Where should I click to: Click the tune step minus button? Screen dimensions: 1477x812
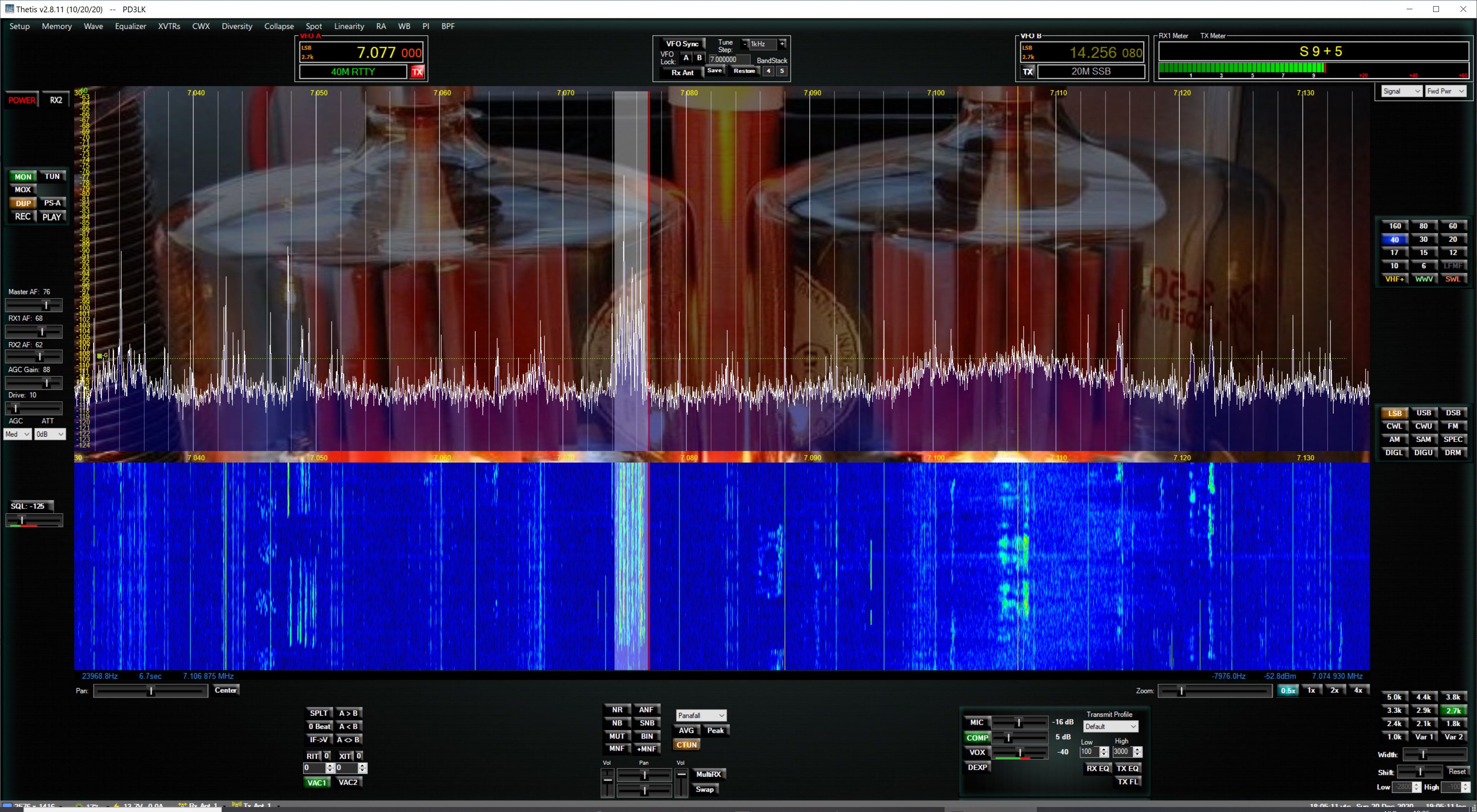tap(745, 43)
